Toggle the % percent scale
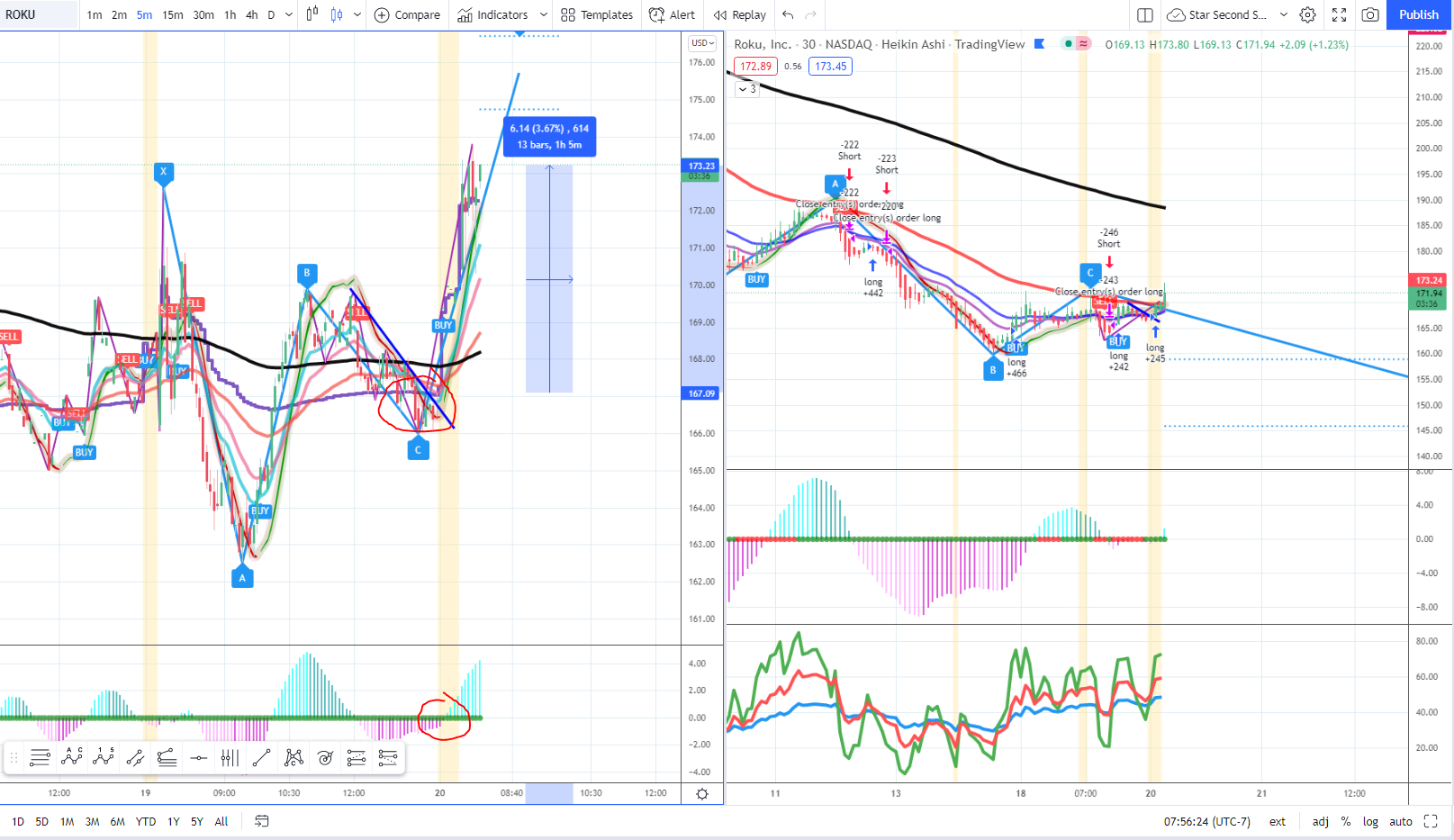Screen dimensions: 1454x840 pos(1346,821)
